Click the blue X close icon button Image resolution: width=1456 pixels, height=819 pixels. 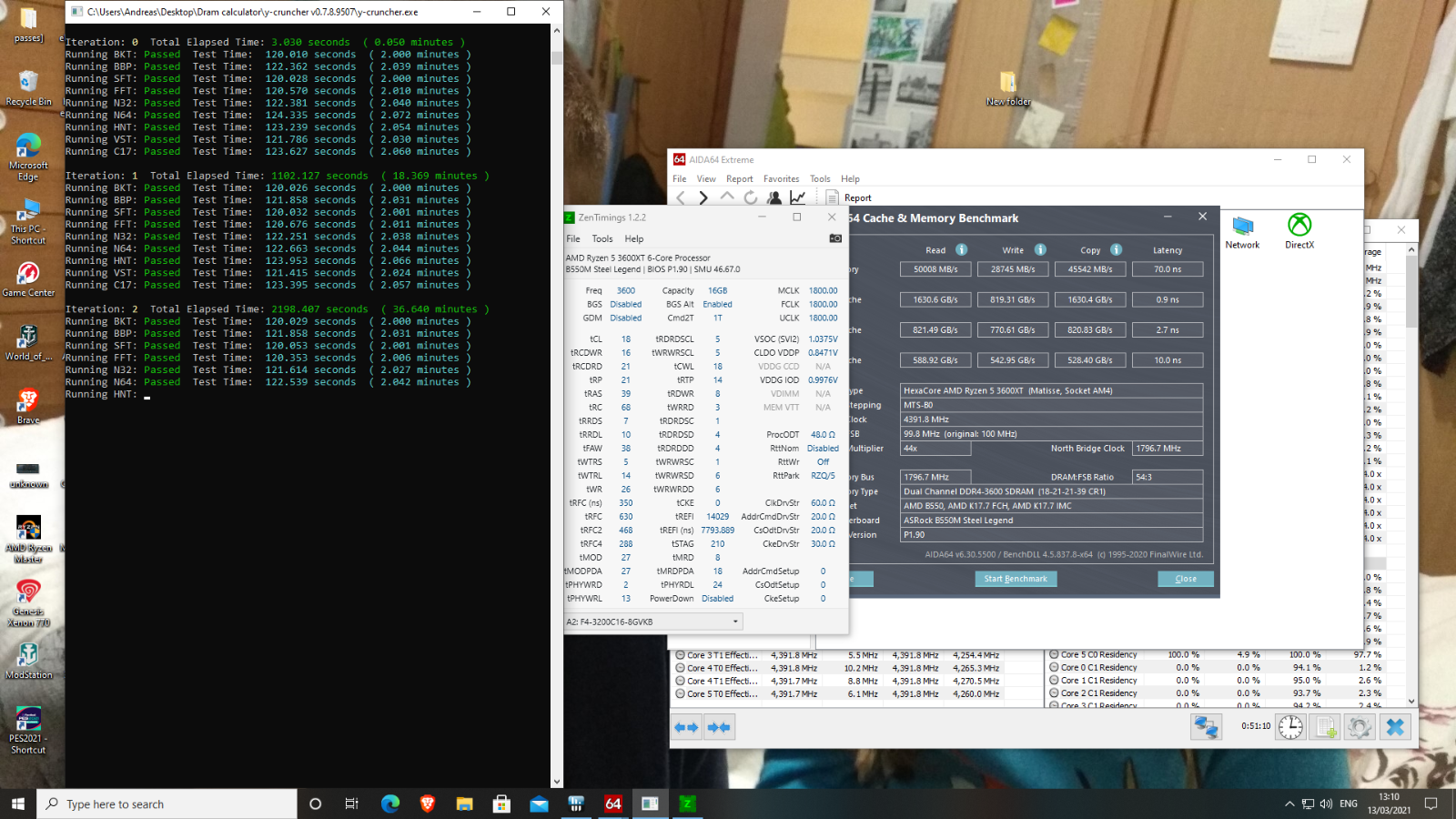[x=1395, y=727]
